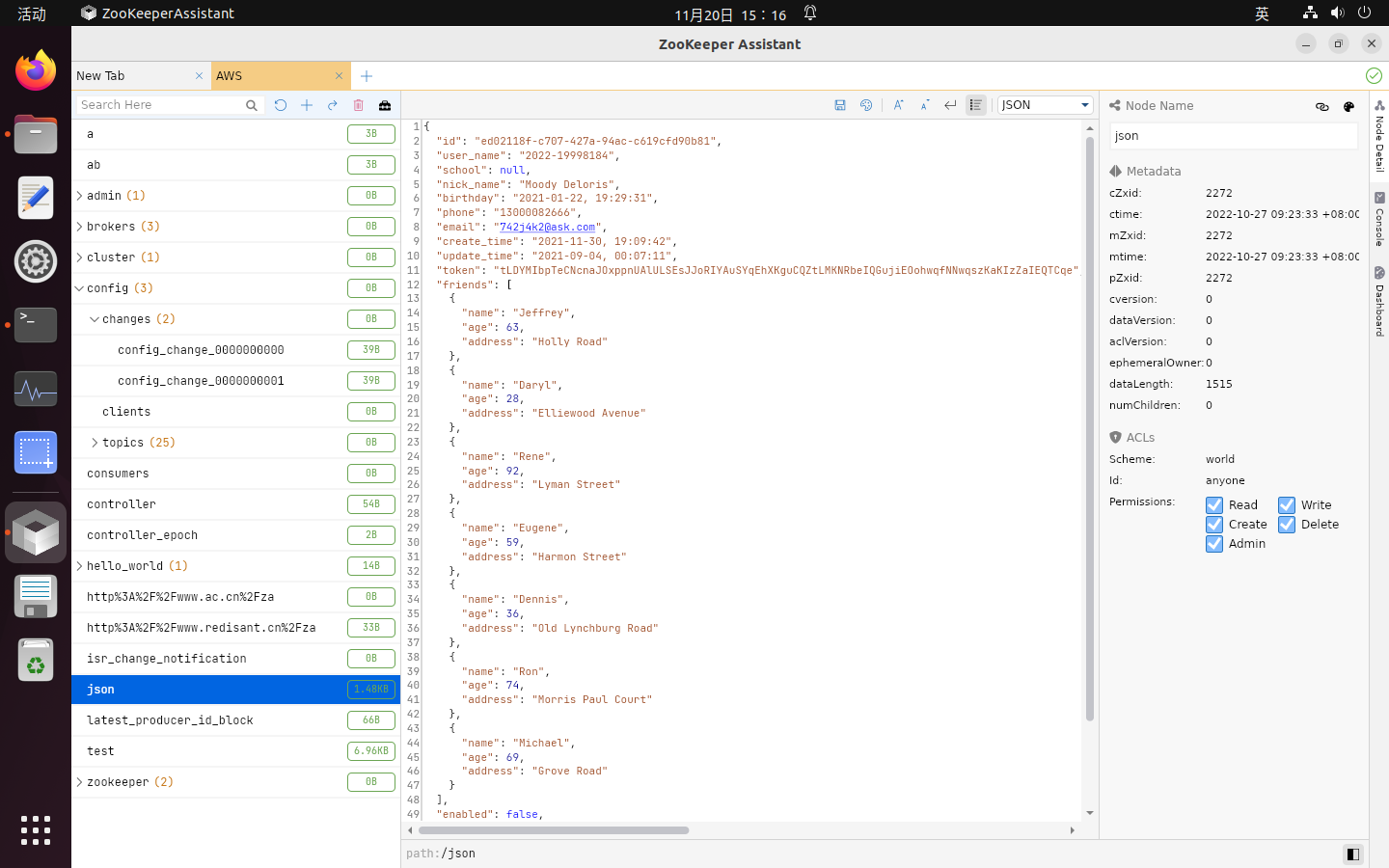Viewport: 1389px width, 868px height.
Task: Click the email link in JSON editor
Action: click(547, 228)
